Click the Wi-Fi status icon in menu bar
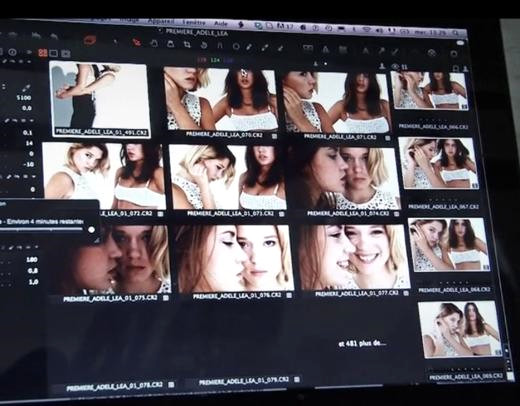Screen dimensions: 520x406 pyautogui.click(x=367, y=30)
